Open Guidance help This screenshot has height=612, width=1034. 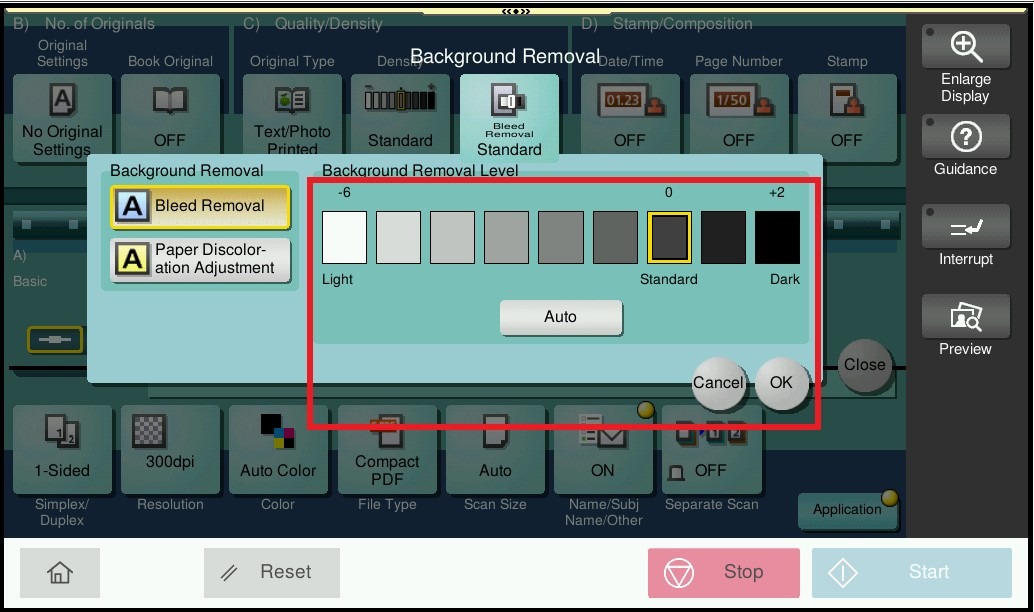(965, 148)
